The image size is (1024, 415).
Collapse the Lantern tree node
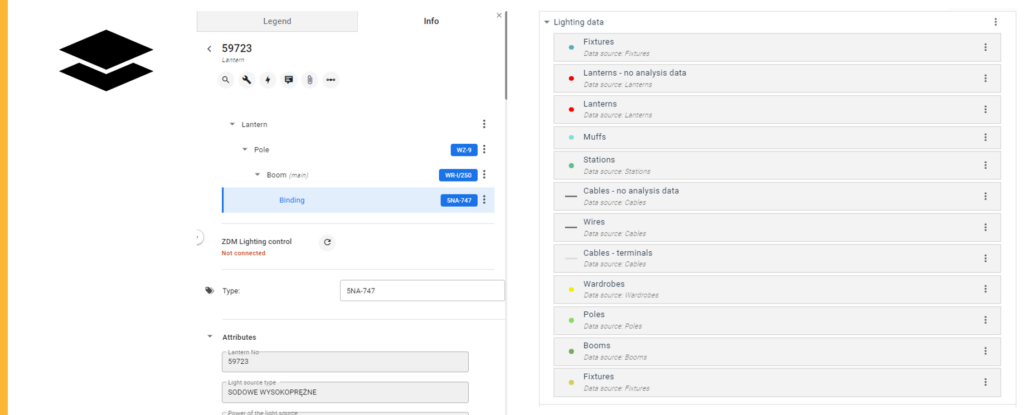(x=232, y=124)
